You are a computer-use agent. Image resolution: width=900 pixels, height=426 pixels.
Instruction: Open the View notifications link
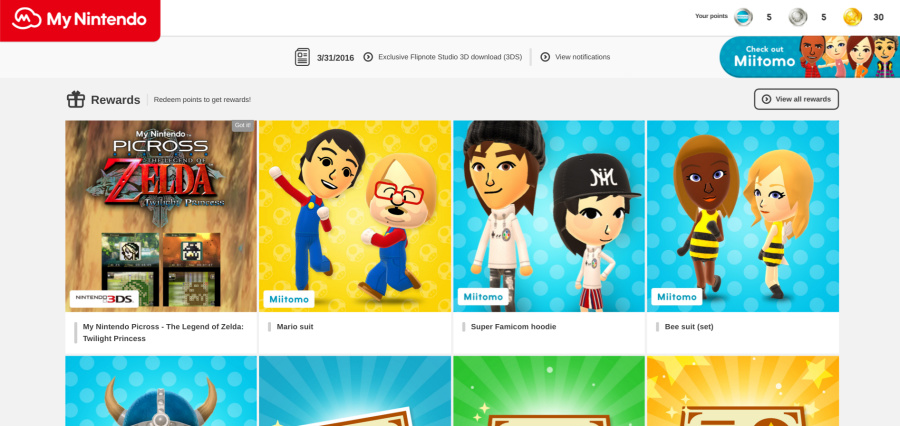[583, 57]
